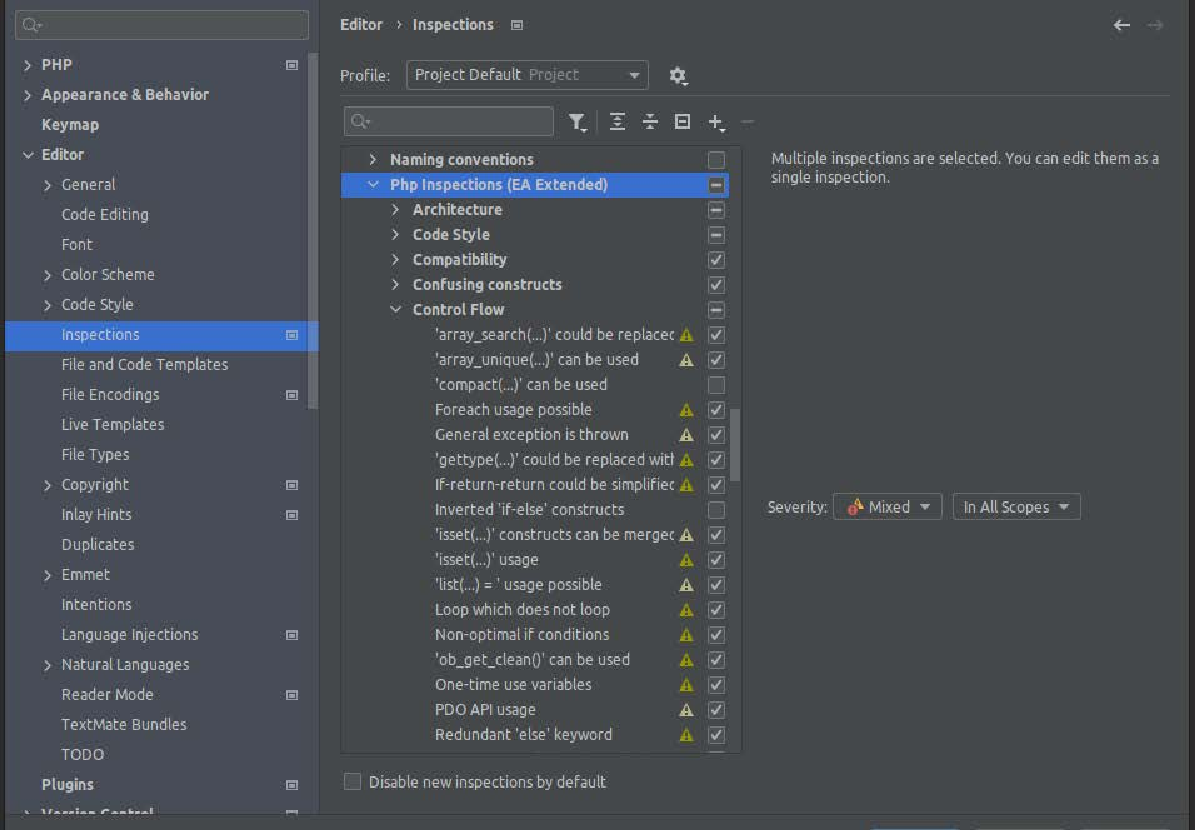Click the project-level icon on the sidebar Inspections row

coord(292,335)
